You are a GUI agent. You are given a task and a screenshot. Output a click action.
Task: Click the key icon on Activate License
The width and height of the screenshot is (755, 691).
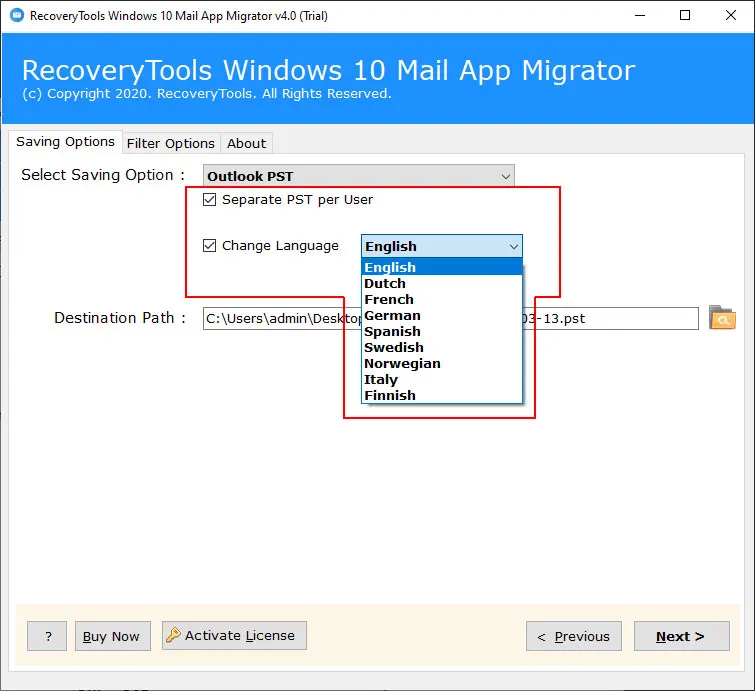pyautogui.click(x=173, y=636)
